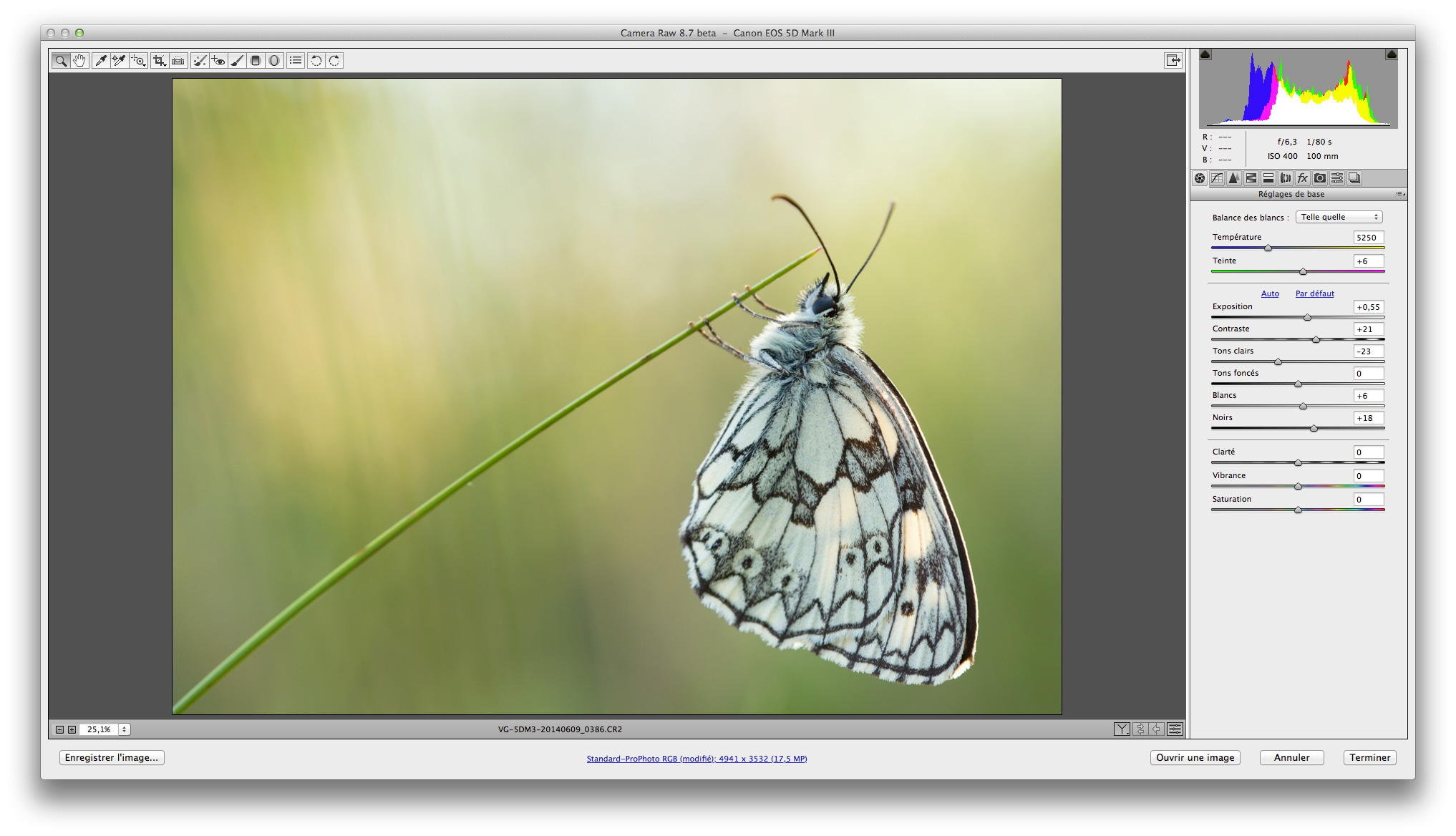The image size is (1456, 836).
Task: Open the Balance des blancs dropdown
Action: (1339, 217)
